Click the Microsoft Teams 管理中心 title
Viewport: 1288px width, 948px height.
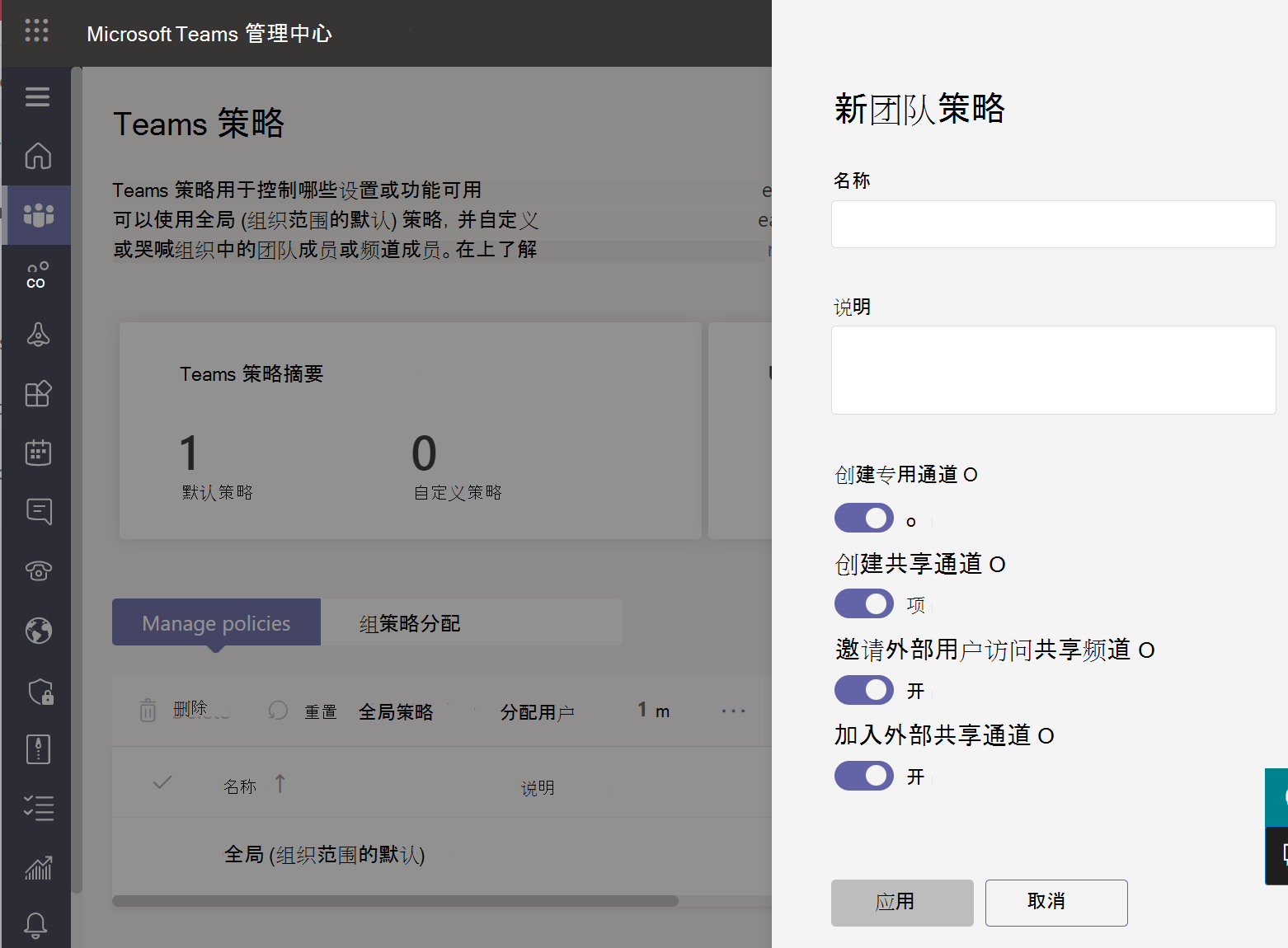coord(209,34)
